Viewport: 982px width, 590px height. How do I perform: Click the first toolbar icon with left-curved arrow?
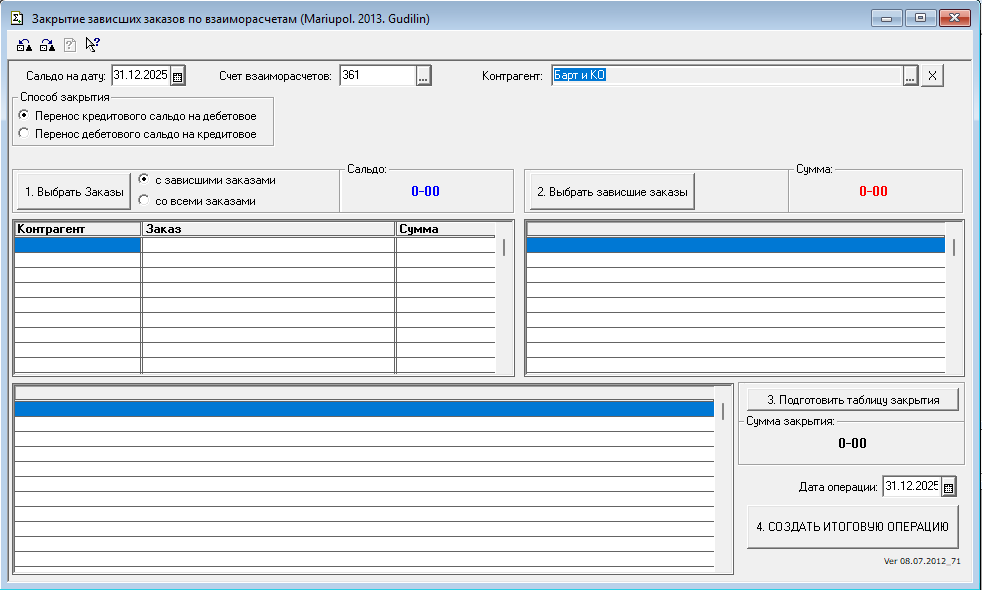coord(24,45)
